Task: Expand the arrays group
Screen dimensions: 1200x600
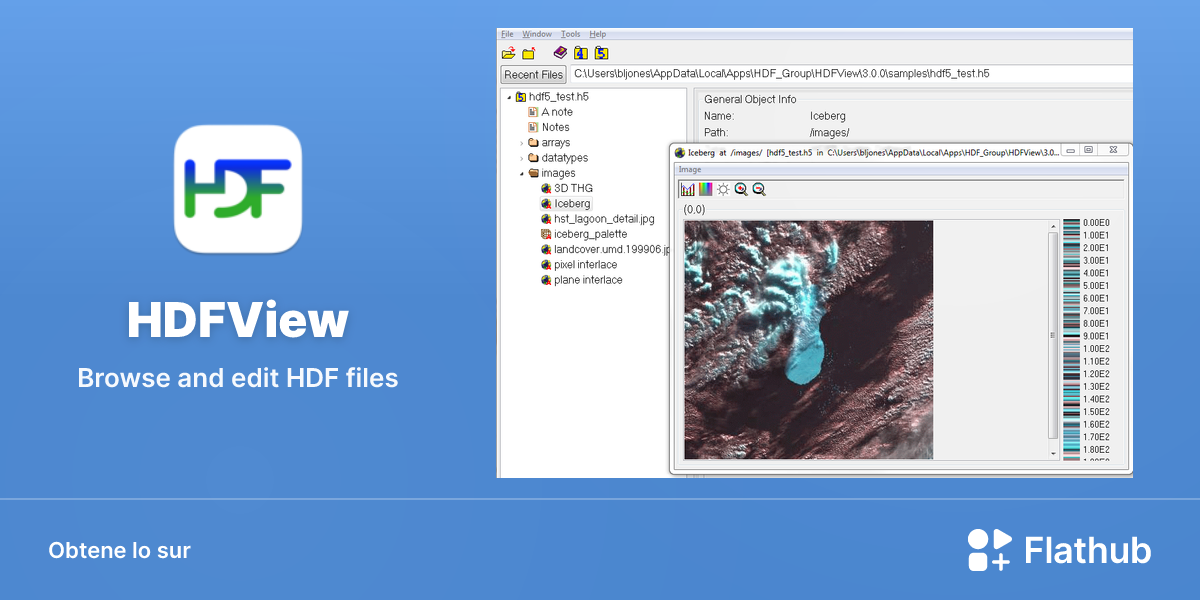Action: coord(521,143)
